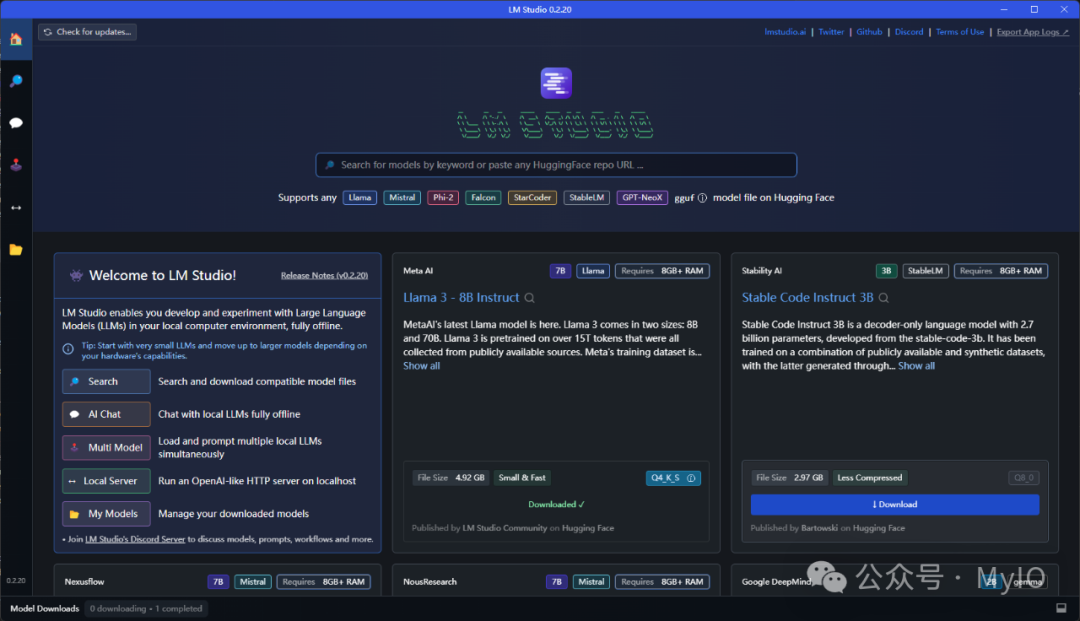Open the Search sidebar magnifier icon

pos(16,81)
